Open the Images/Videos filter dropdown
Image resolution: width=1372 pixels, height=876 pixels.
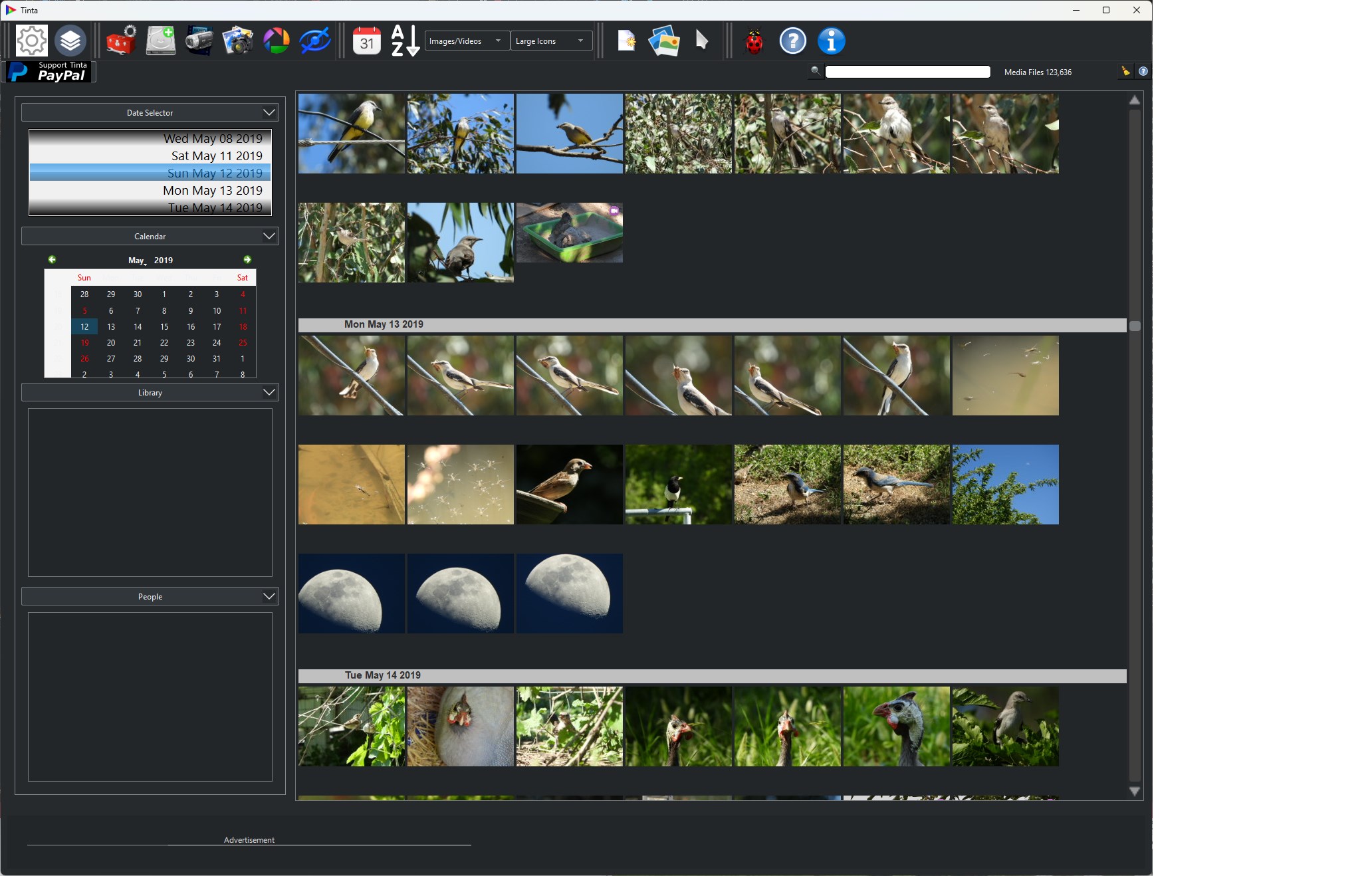click(x=467, y=41)
